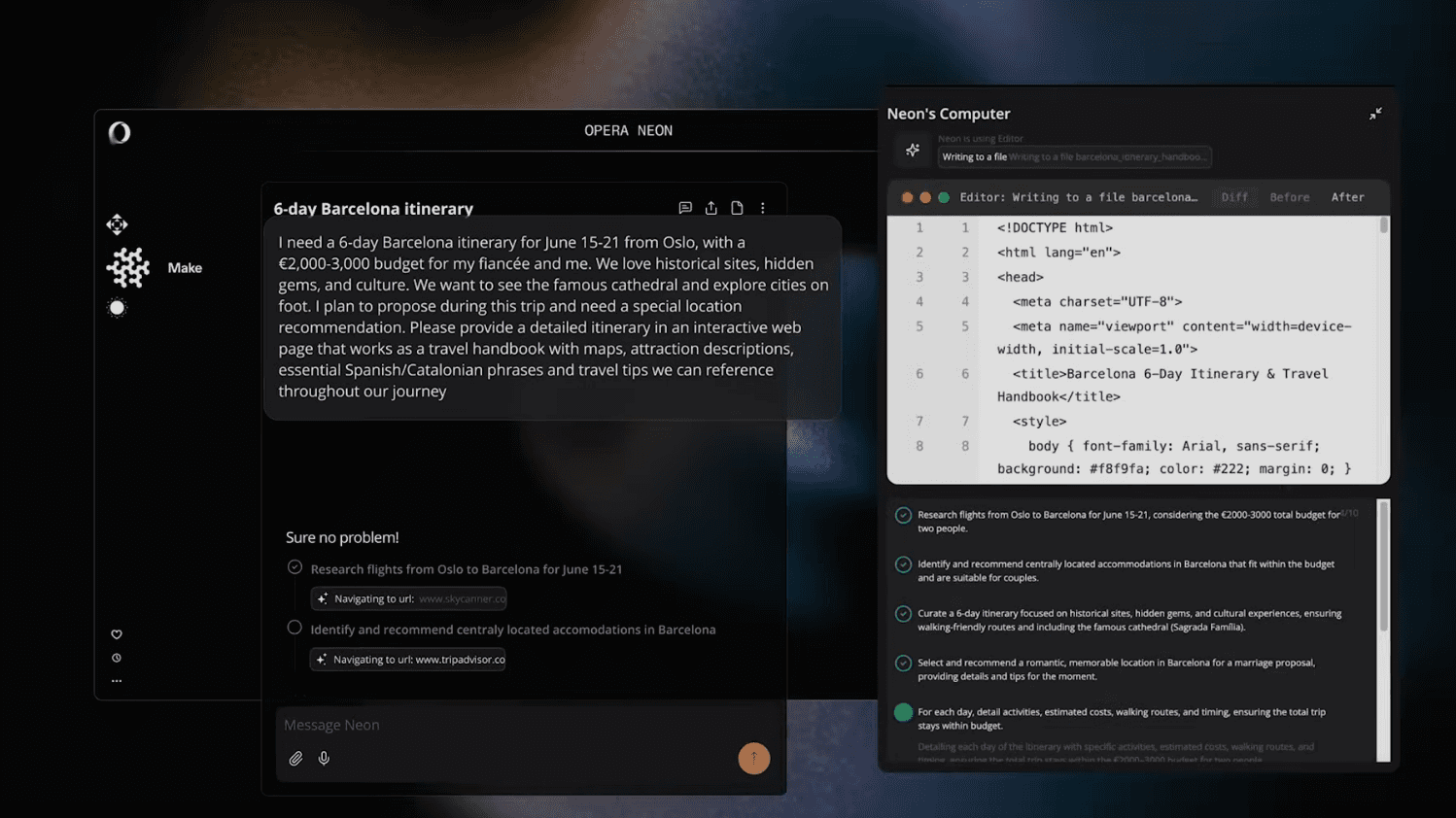Select the four-arrow move icon in sidebar

[117, 224]
